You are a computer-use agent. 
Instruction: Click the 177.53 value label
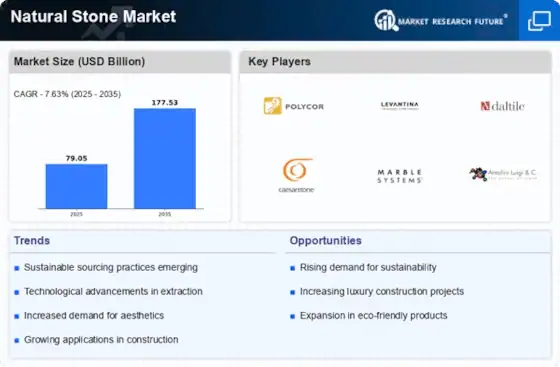coord(165,102)
